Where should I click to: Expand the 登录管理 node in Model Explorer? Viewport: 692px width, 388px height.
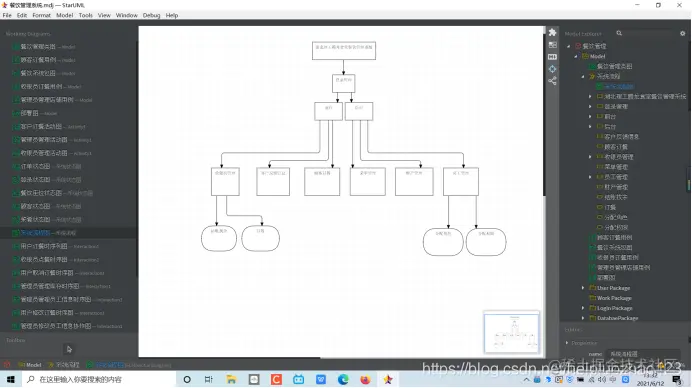click(x=590, y=106)
